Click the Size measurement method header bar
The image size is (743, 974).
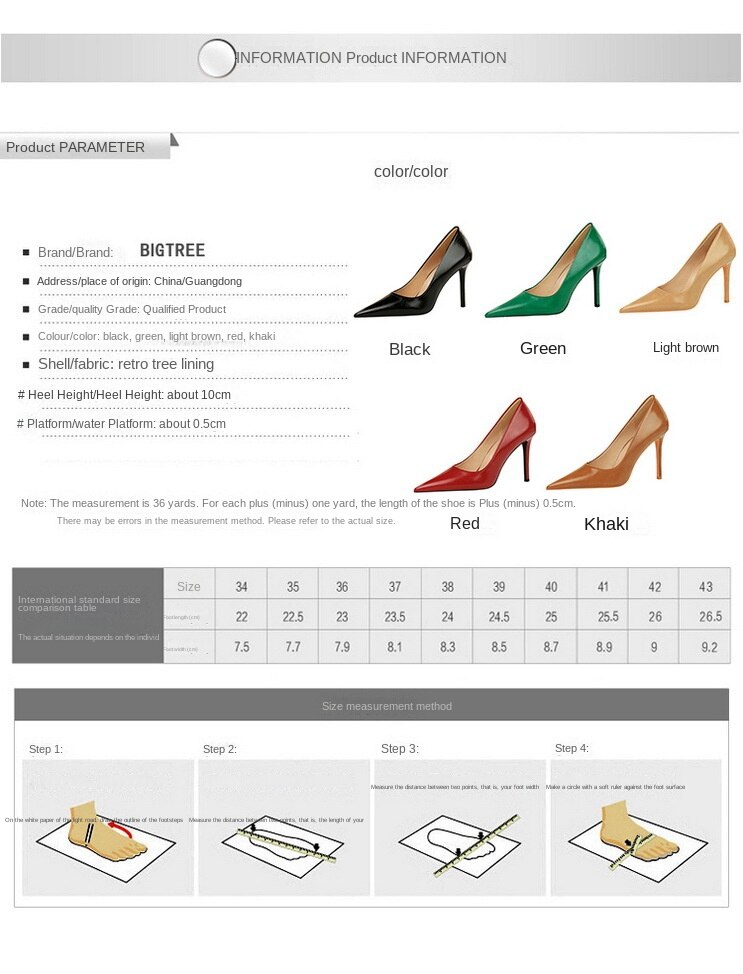coord(372,705)
